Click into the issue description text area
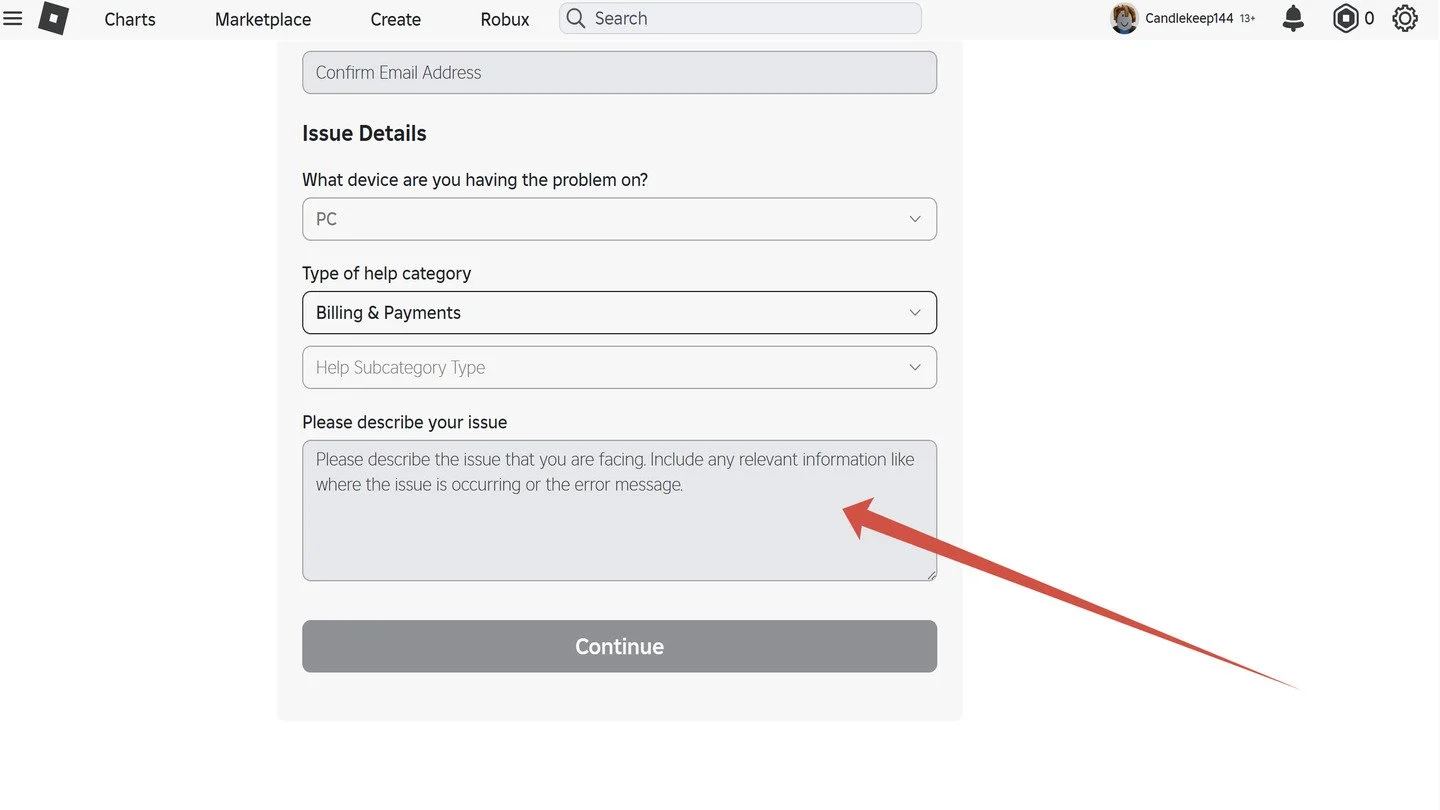The width and height of the screenshot is (1440, 810). coord(619,510)
